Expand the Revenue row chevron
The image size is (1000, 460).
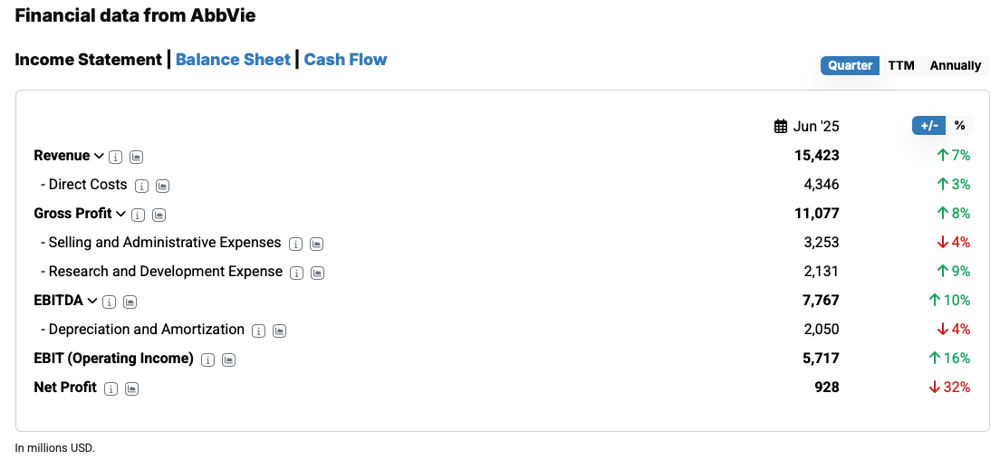[x=99, y=156]
